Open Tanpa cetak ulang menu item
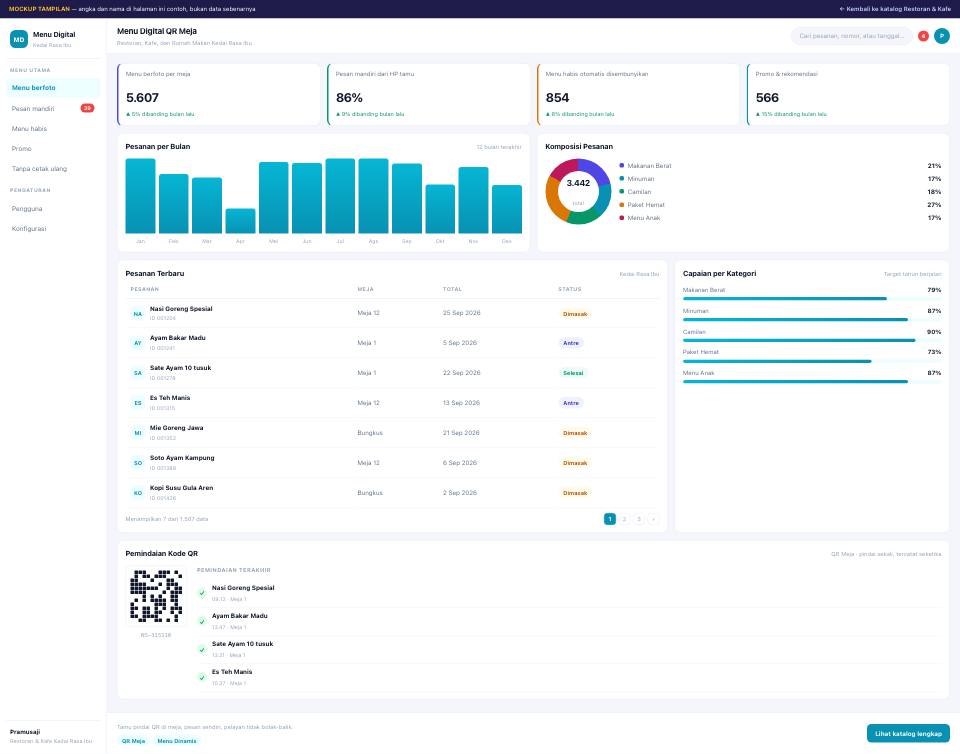The height and width of the screenshot is (754, 960). 53,169
